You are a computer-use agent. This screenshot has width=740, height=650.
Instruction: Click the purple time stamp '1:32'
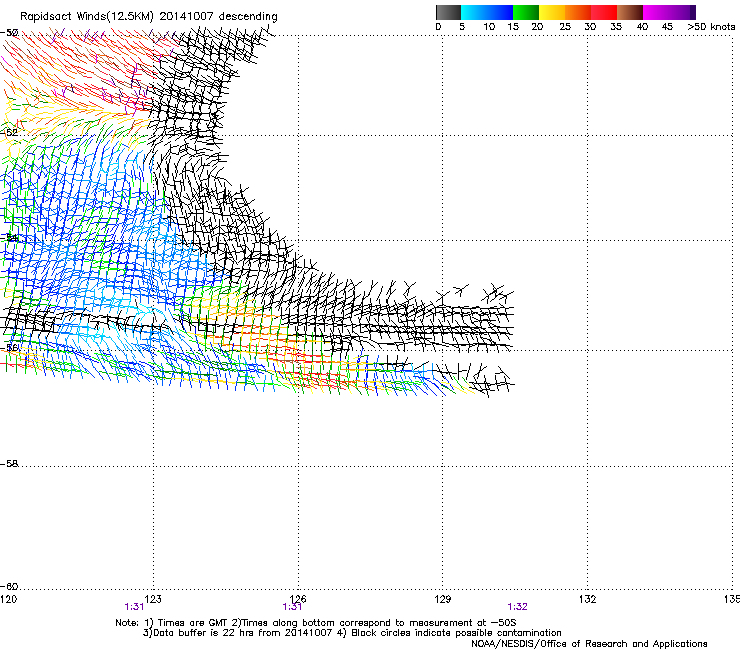[x=517, y=607]
